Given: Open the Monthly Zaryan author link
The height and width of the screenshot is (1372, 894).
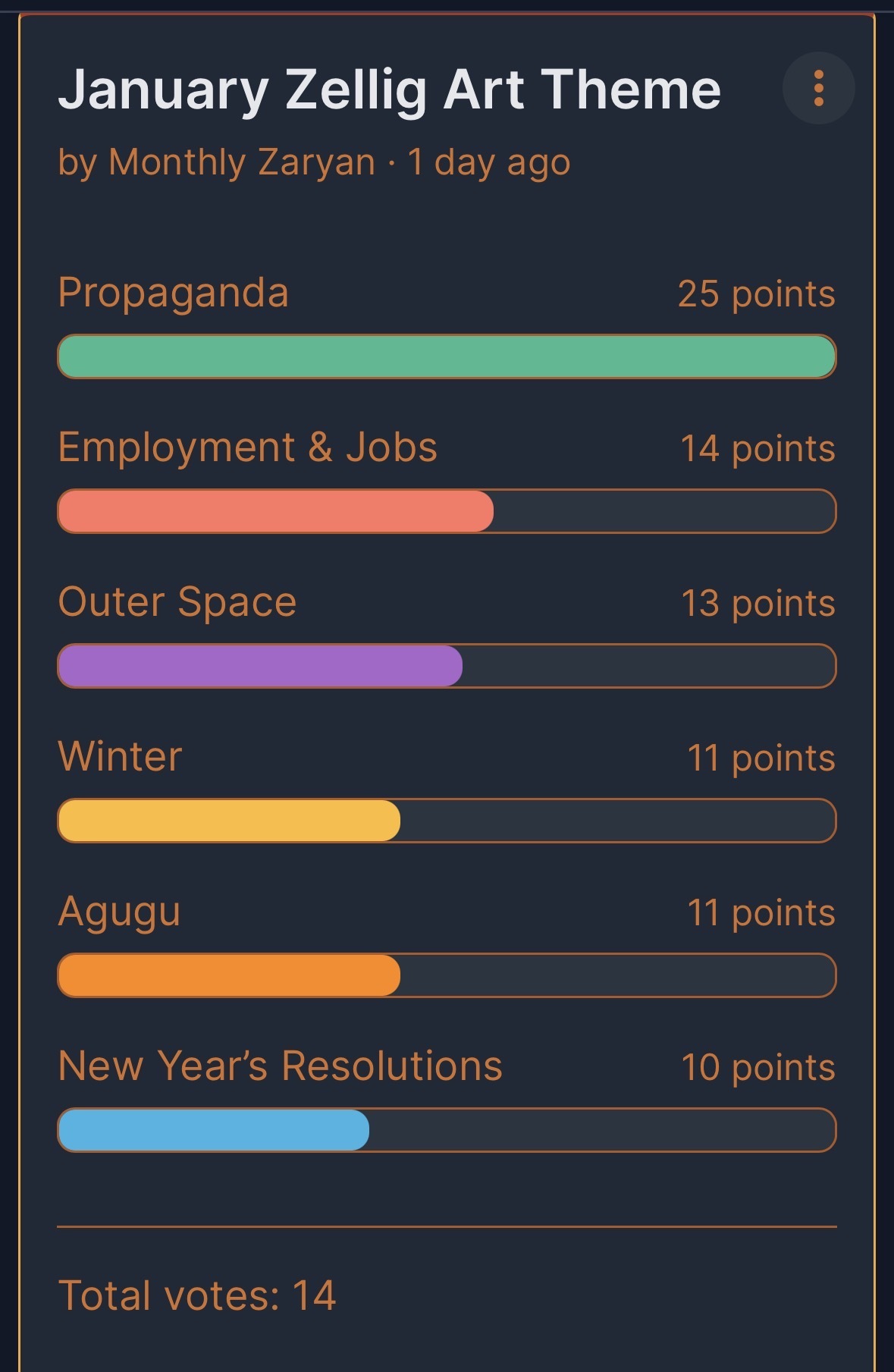Looking at the screenshot, I should pos(242,162).
